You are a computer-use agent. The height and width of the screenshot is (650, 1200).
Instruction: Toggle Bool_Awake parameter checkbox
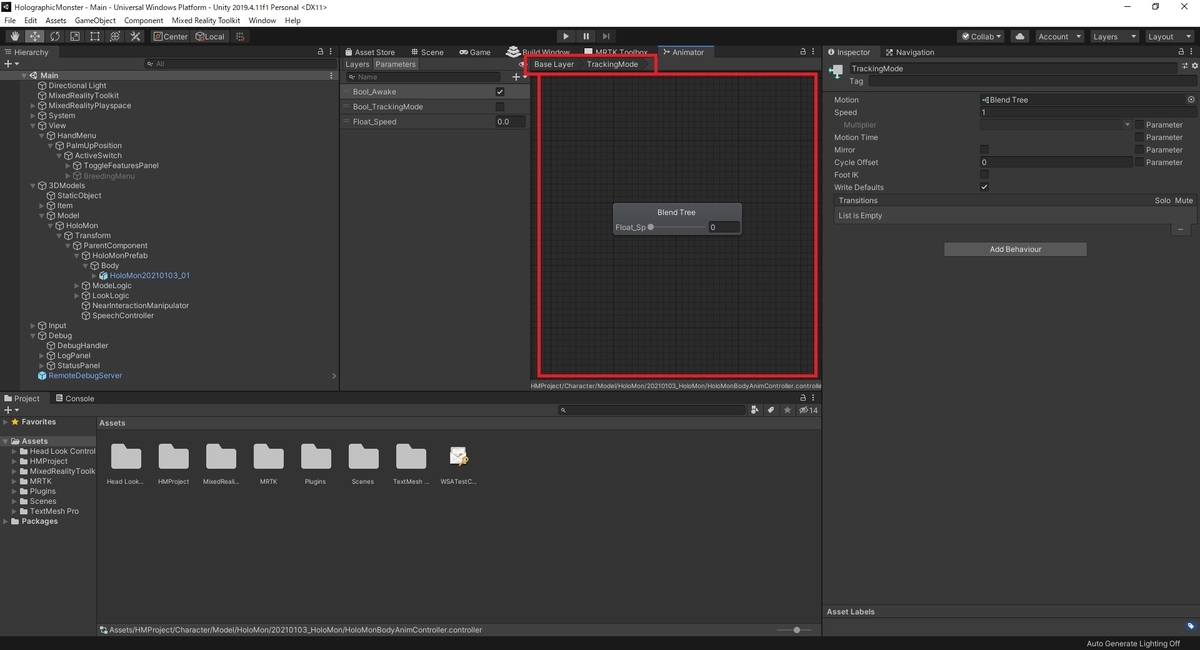tap(500, 92)
